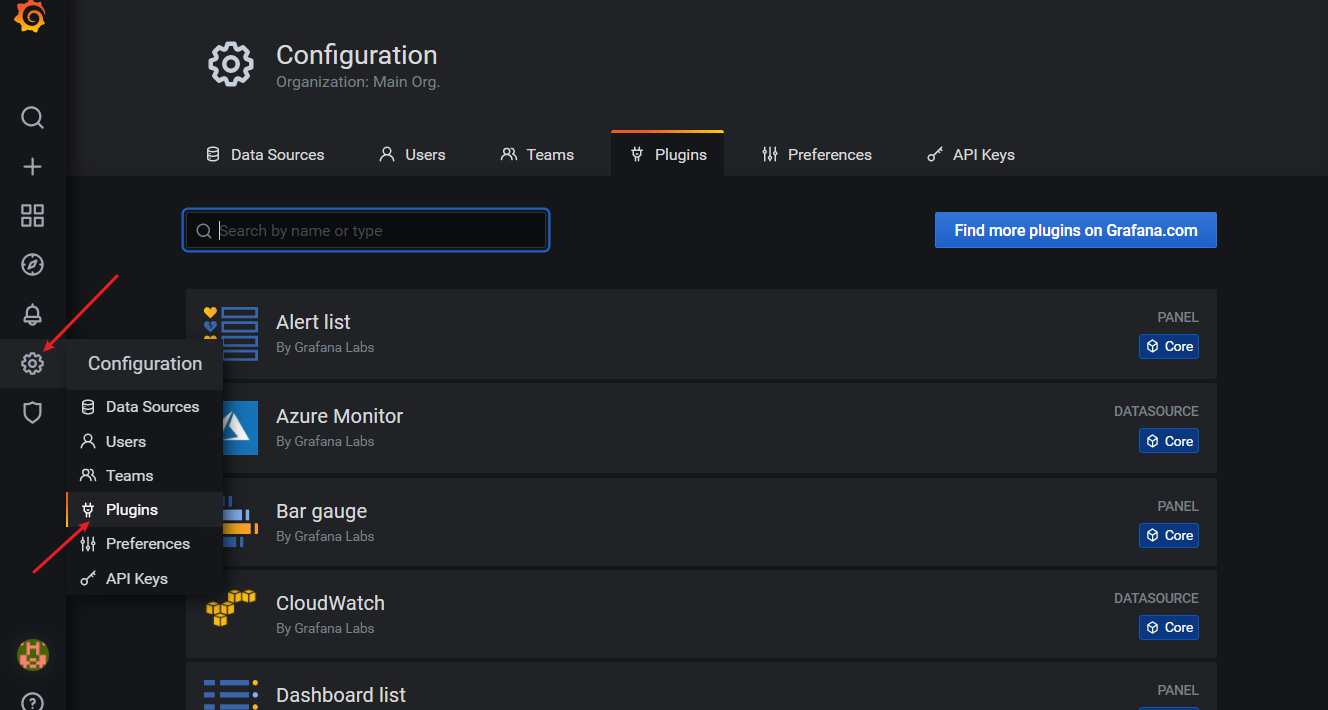
Task: Switch to the Teams tab
Action: coord(537,155)
